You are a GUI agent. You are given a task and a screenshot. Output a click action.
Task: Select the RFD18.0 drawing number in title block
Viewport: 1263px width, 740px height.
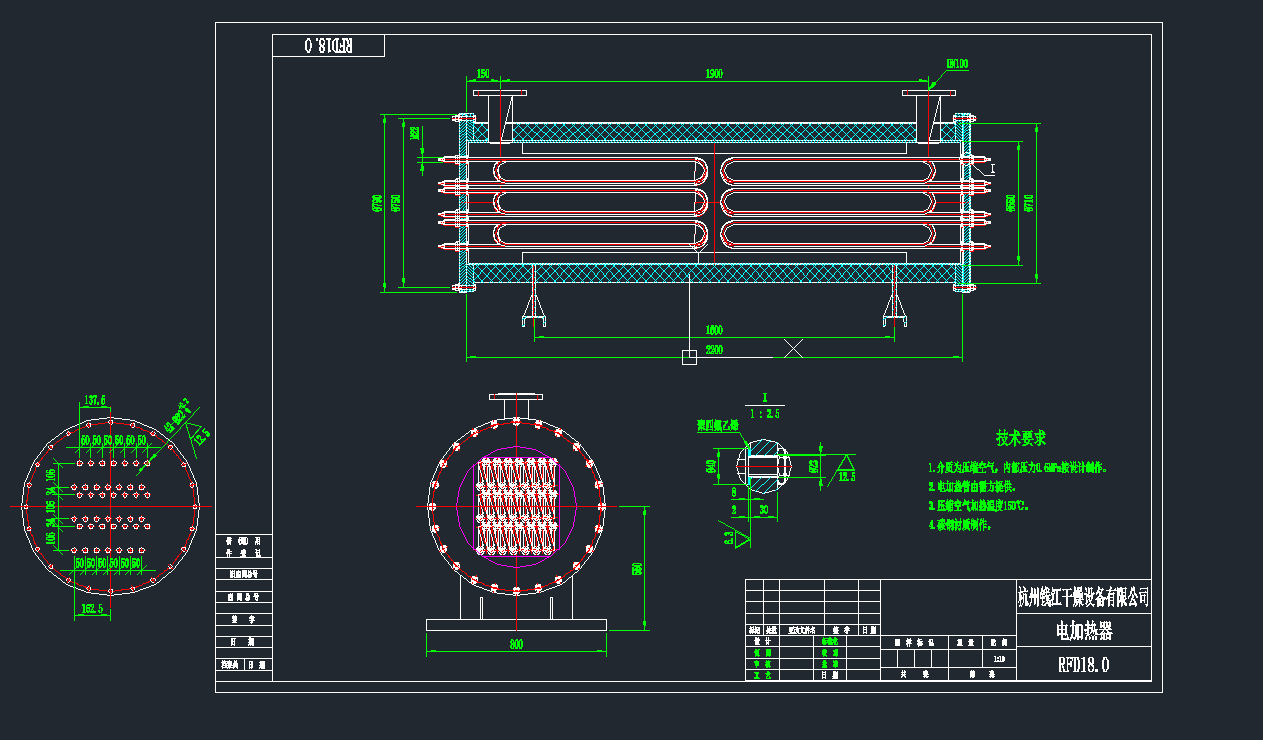pyautogui.click(x=1083, y=664)
